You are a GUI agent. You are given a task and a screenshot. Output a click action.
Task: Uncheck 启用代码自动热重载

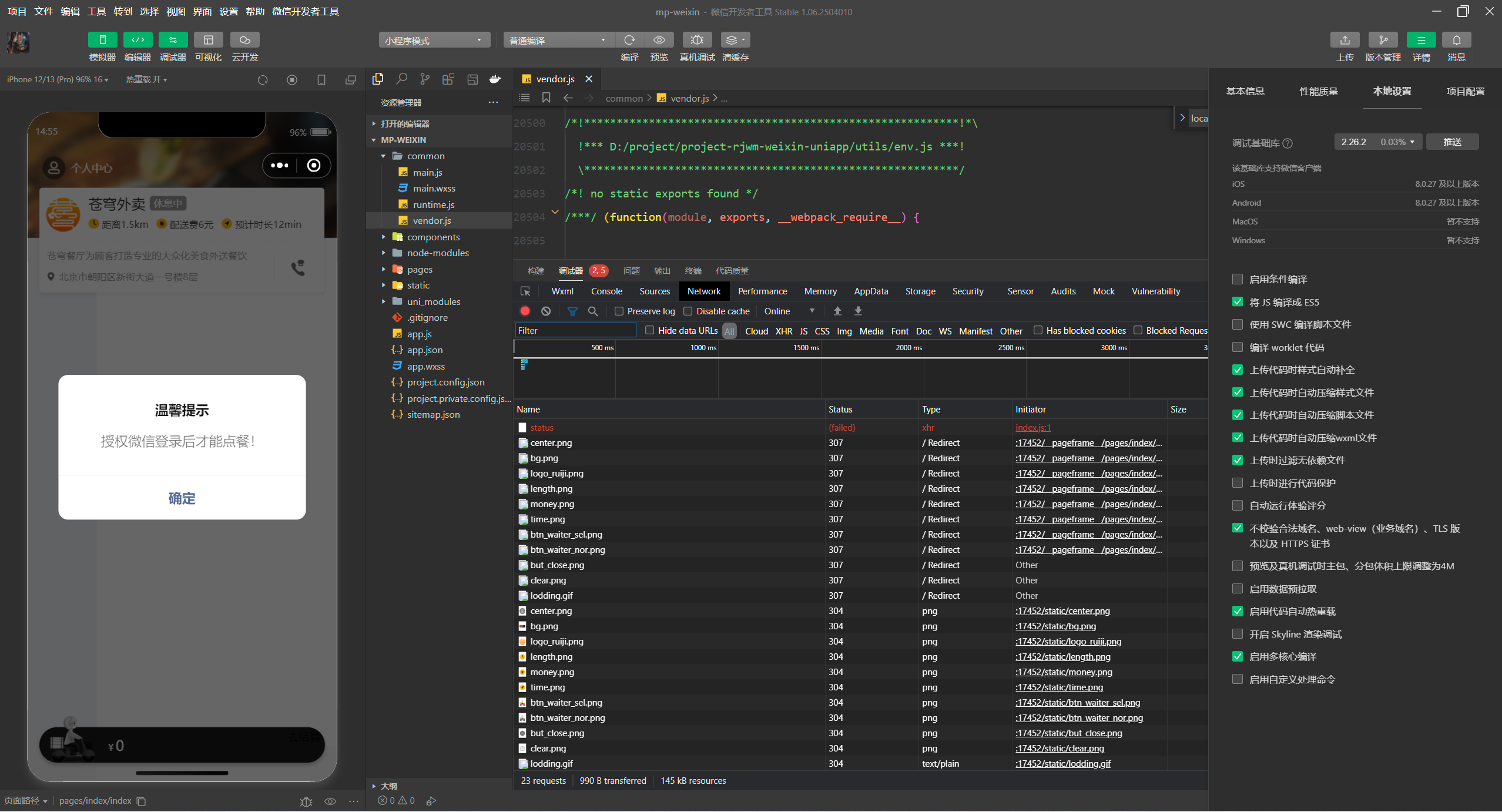tap(1237, 611)
